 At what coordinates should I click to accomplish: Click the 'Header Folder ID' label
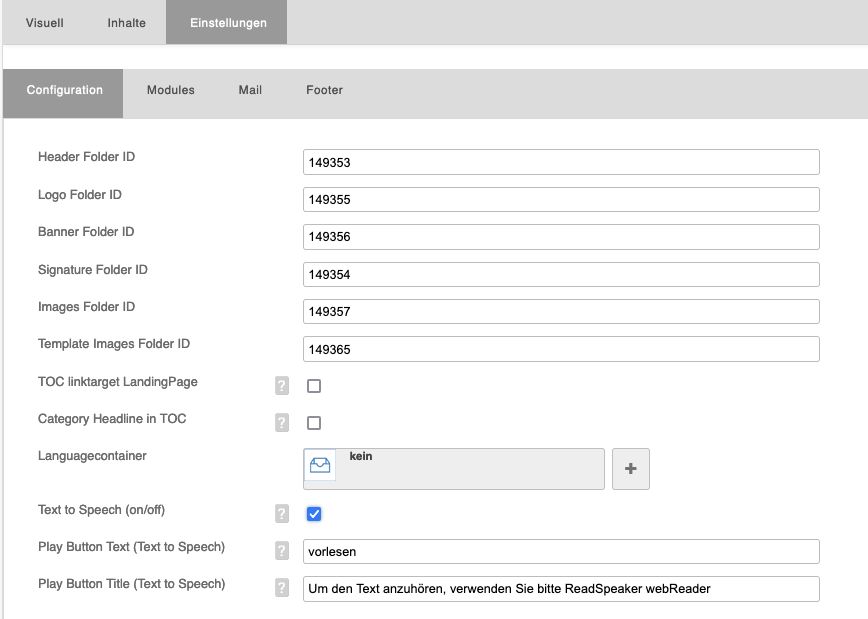(x=86, y=157)
